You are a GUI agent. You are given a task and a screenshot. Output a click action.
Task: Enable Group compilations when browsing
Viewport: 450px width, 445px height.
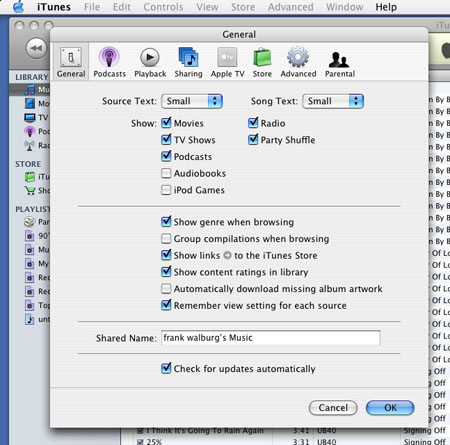(x=166, y=239)
